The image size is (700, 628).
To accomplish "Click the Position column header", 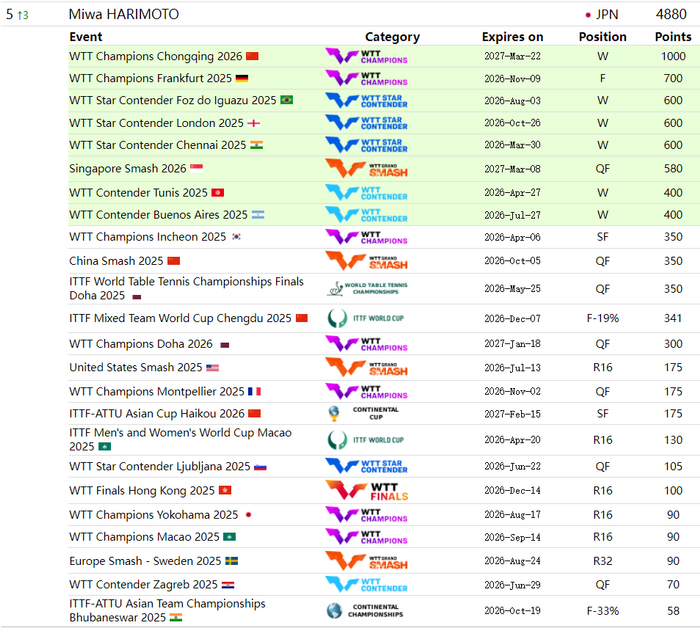I will pyautogui.click(x=603, y=37).
